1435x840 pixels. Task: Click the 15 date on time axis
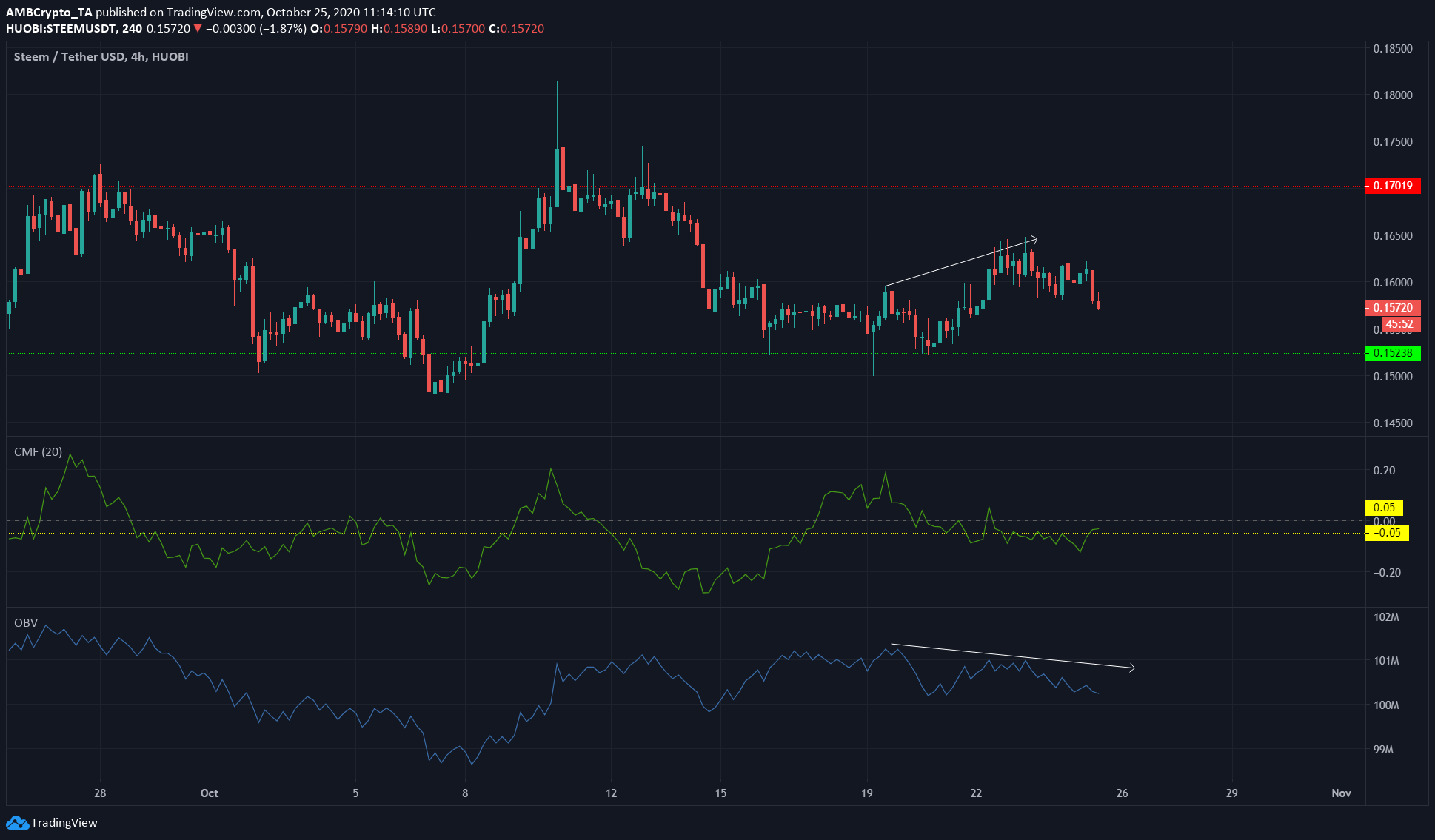720,793
